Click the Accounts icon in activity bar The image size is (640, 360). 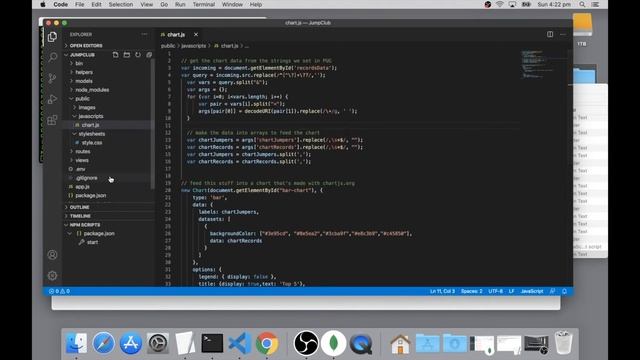(52, 255)
